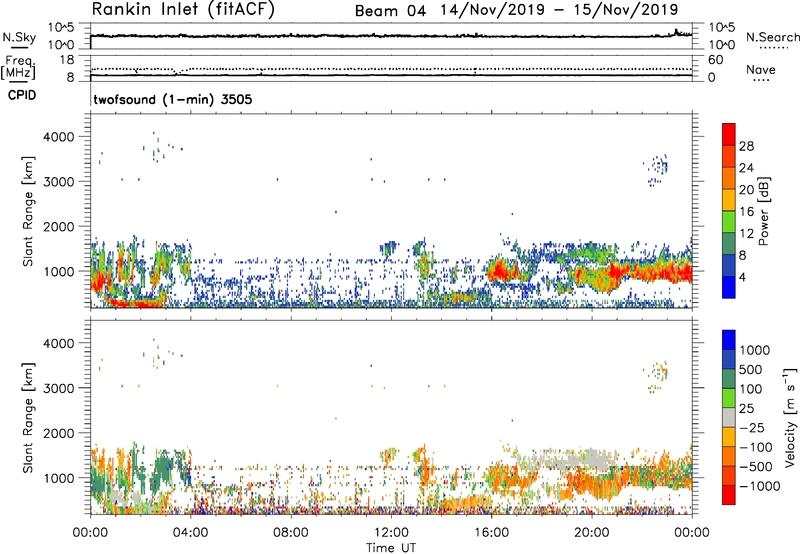Click the '20:00' time tick label
The image size is (800, 554).
591,533
